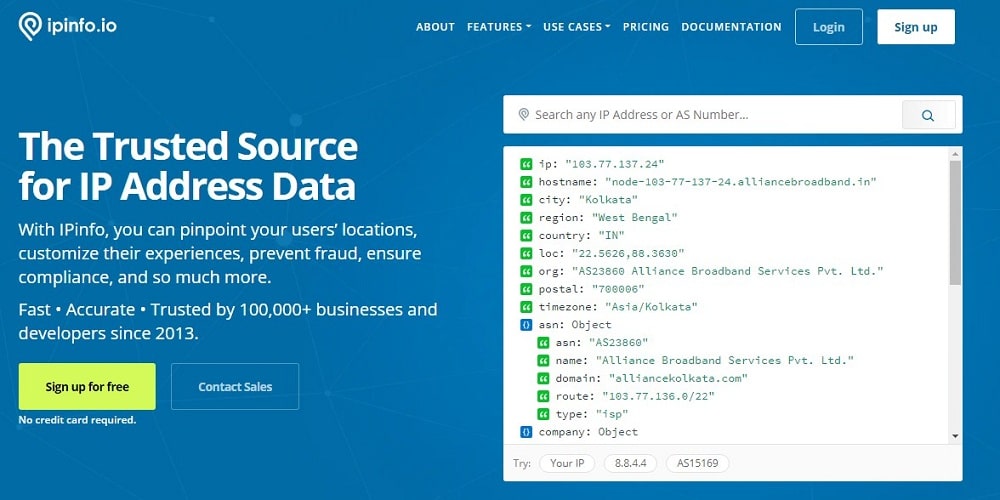This screenshot has width=1000, height=500.
Task: Expand the company Object node
Action: (x=526, y=432)
